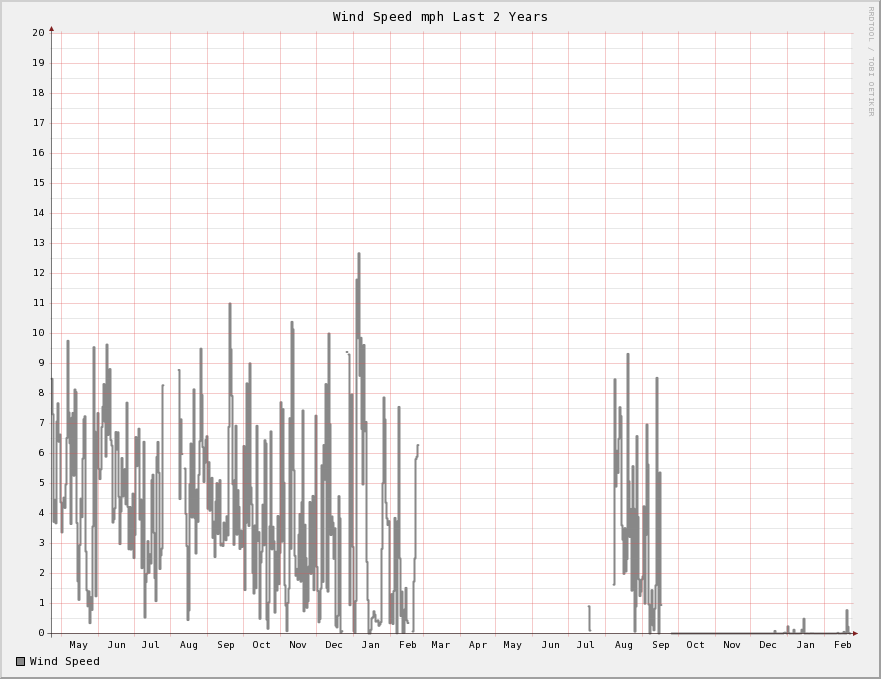Select the y-axis label 20
Screen dimensions: 881x679
tap(38, 33)
